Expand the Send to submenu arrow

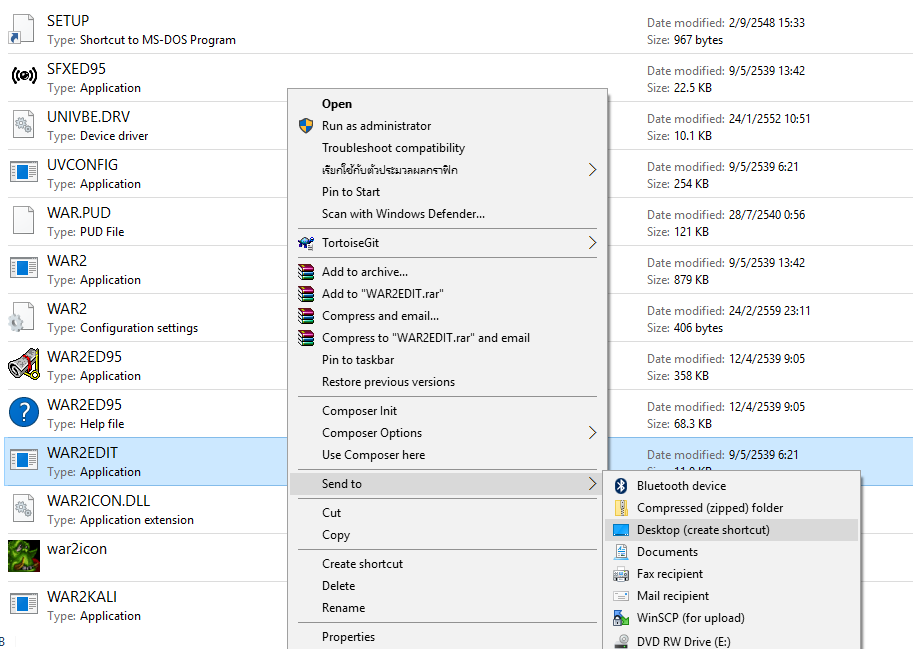(592, 484)
